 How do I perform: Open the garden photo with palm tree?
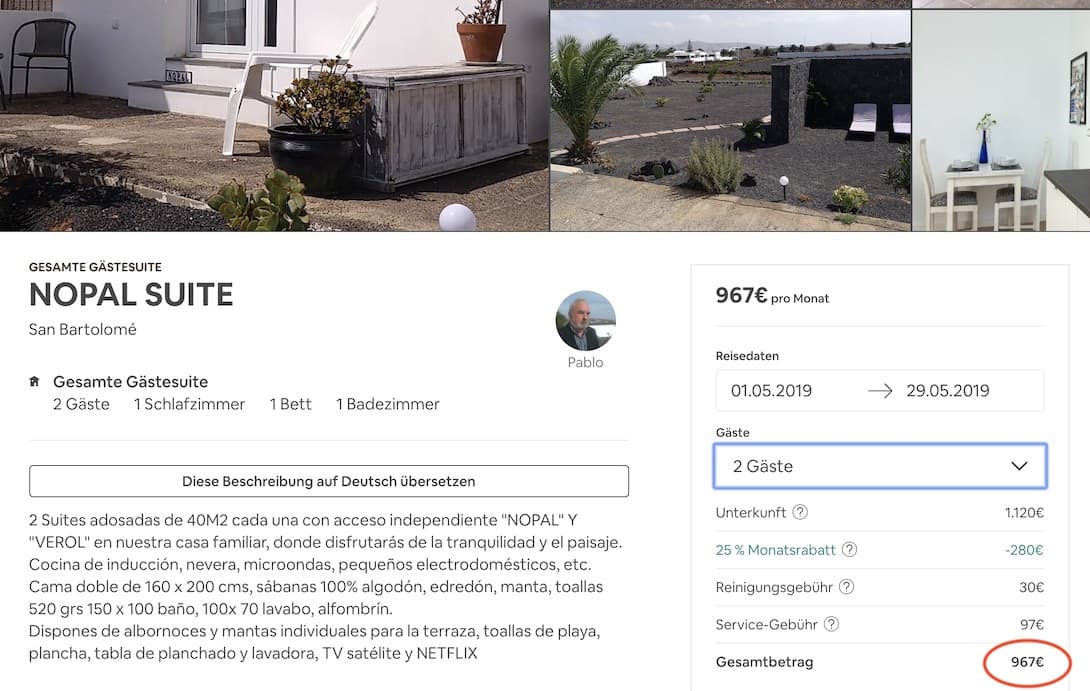tap(730, 120)
